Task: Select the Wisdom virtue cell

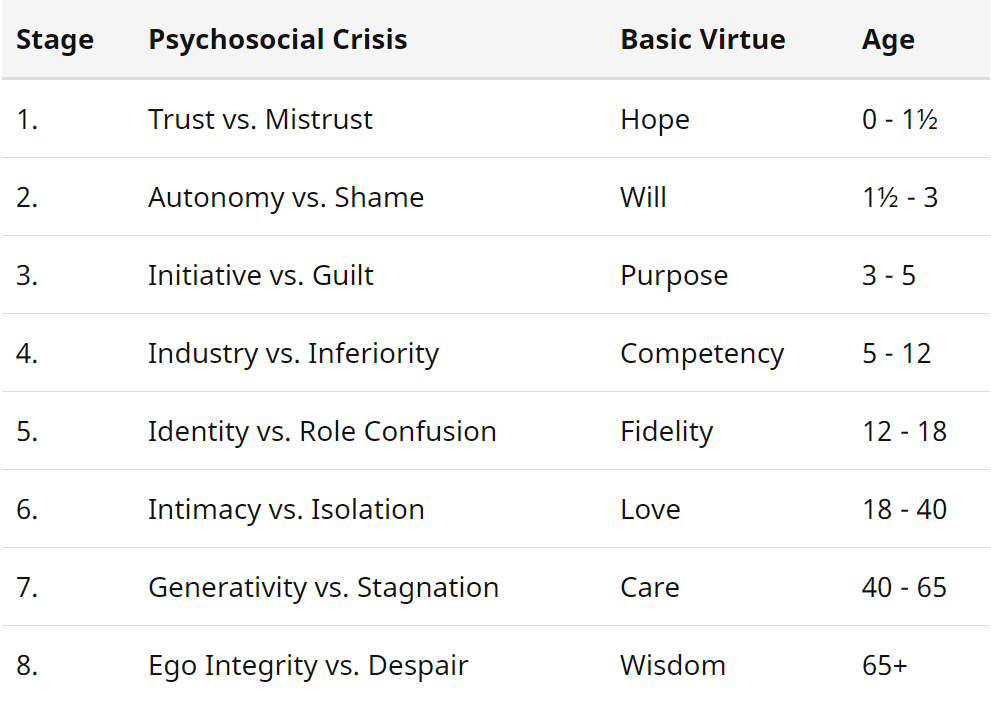Action: [673, 666]
